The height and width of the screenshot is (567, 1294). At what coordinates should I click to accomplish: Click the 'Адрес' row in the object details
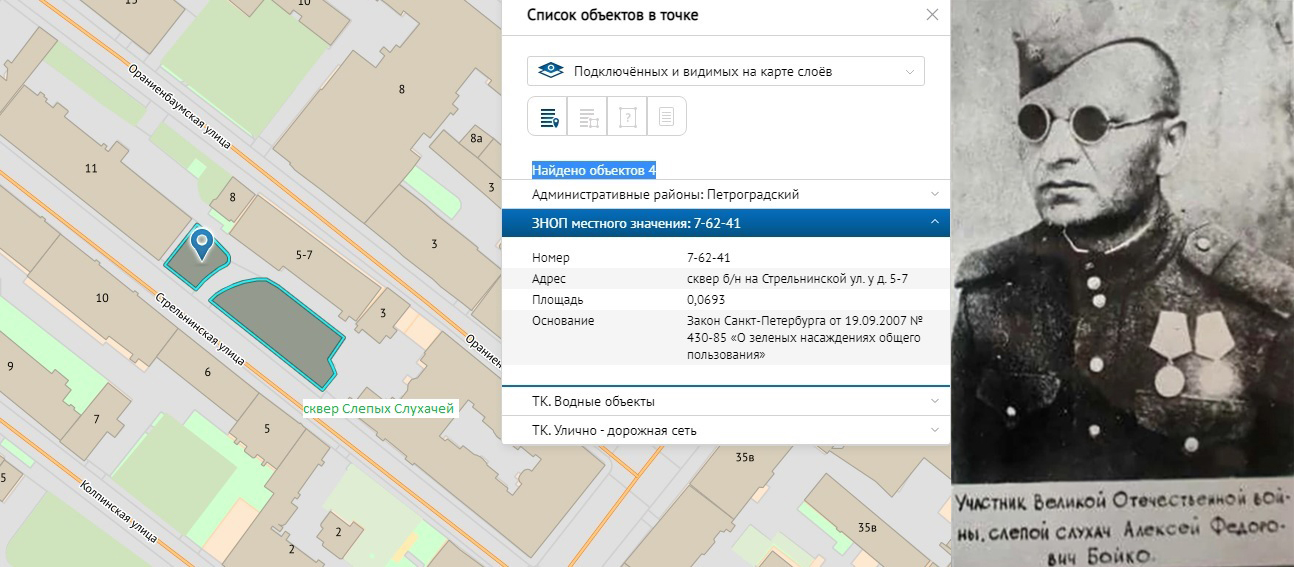(726, 278)
